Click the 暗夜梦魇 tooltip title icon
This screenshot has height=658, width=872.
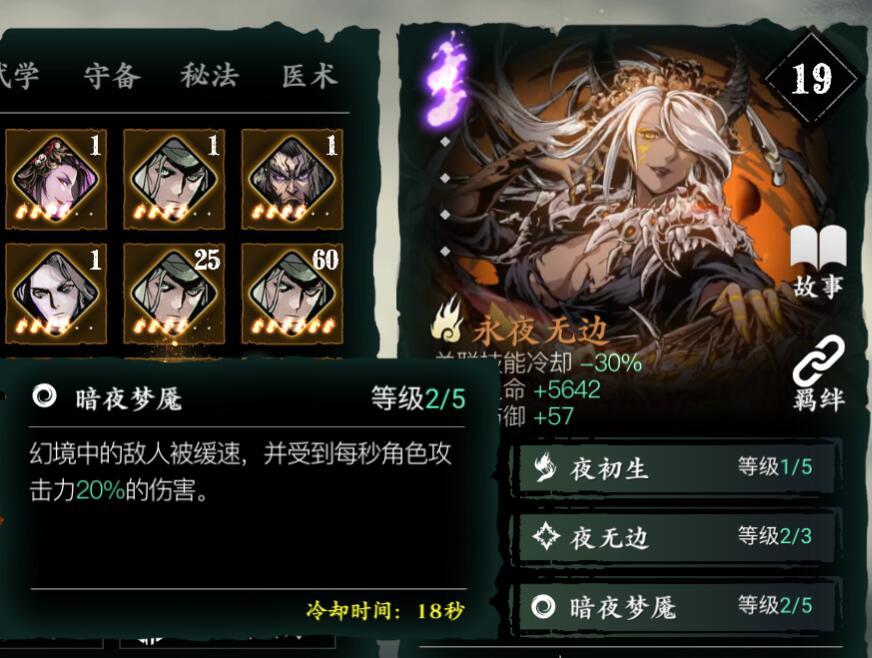point(44,397)
